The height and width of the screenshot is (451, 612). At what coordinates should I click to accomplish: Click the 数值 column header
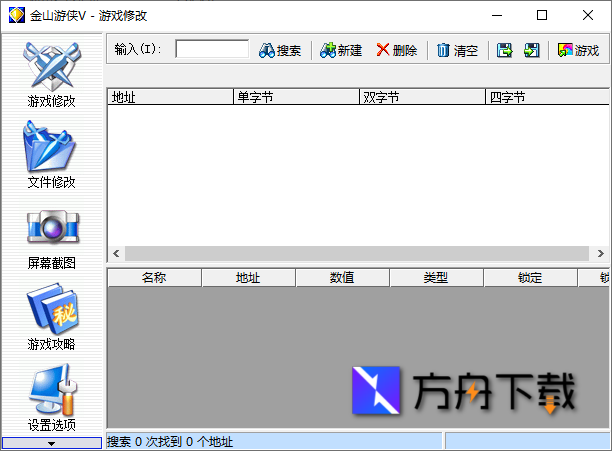click(x=343, y=278)
